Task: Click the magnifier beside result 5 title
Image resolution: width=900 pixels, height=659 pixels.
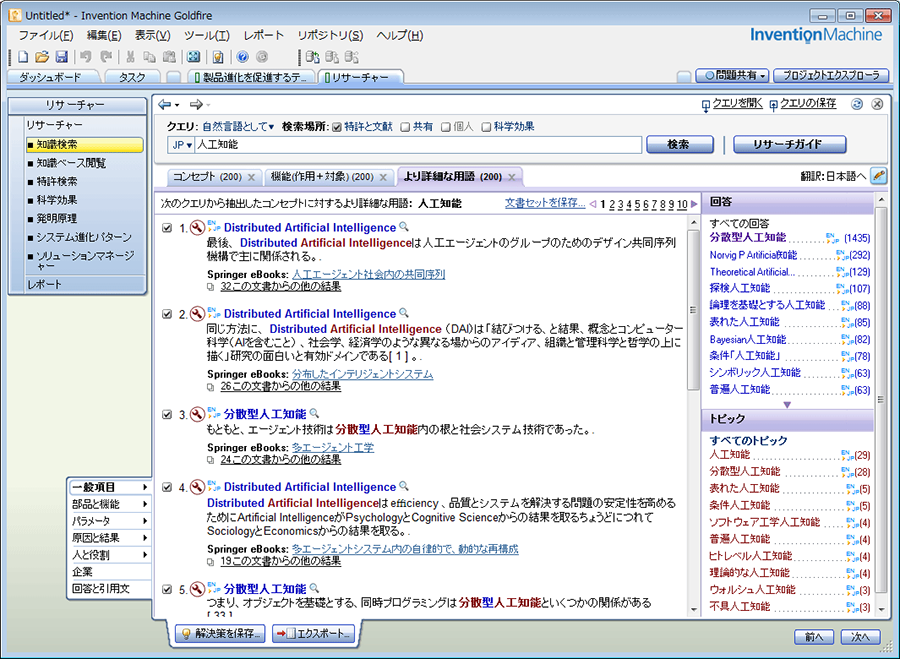Action: (315, 588)
